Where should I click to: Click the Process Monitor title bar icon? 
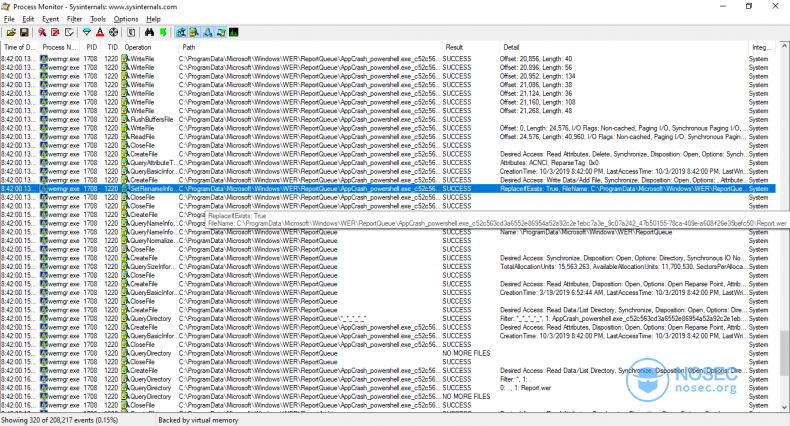coord(6,7)
